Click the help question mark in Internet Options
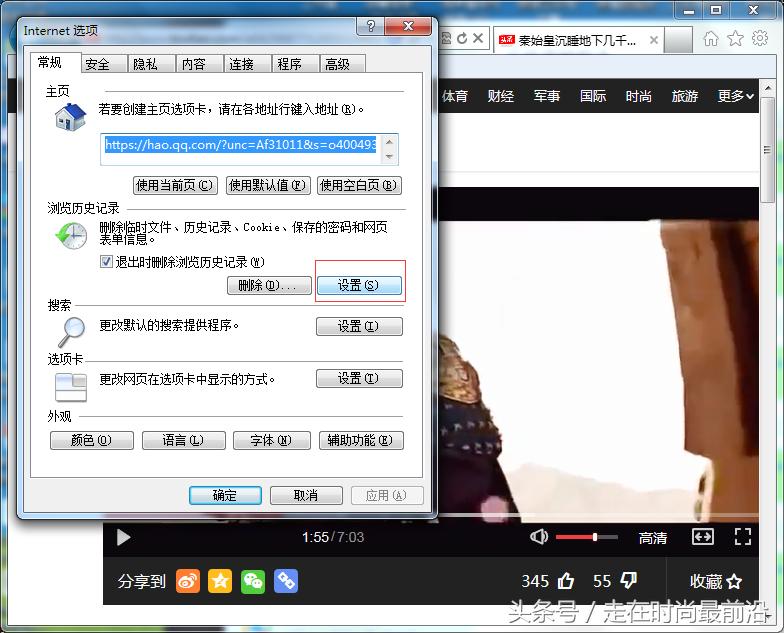This screenshot has width=784, height=633. (370, 26)
